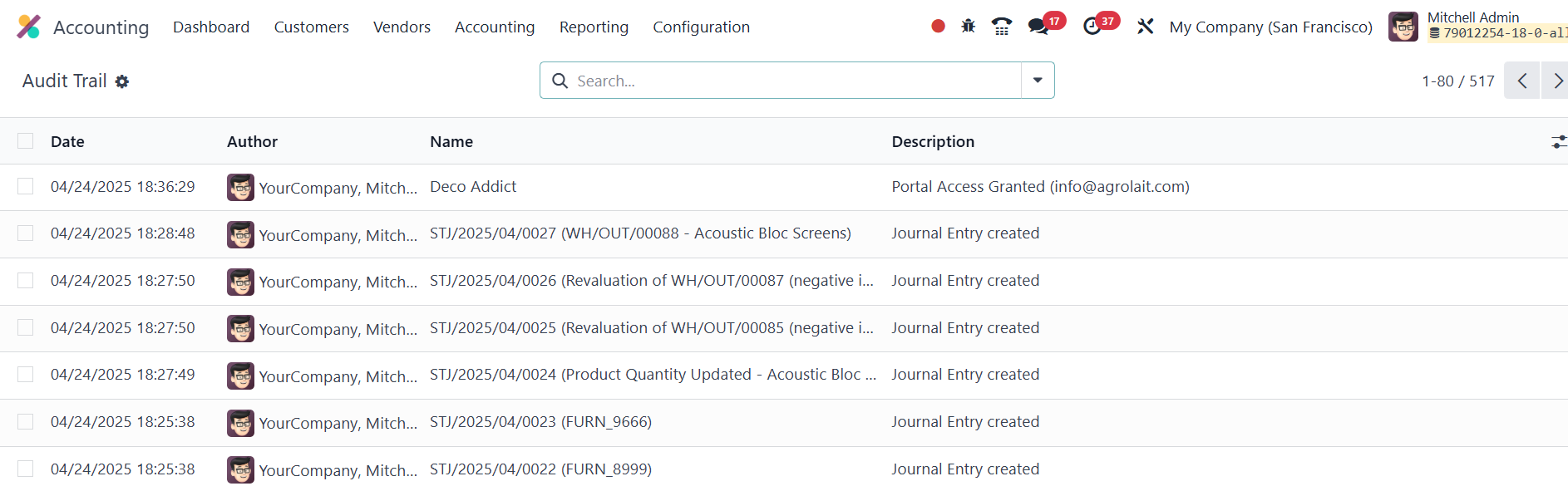Open My Company (San Francisco) company switcher
1568x491 pixels.
[1270, 27]
